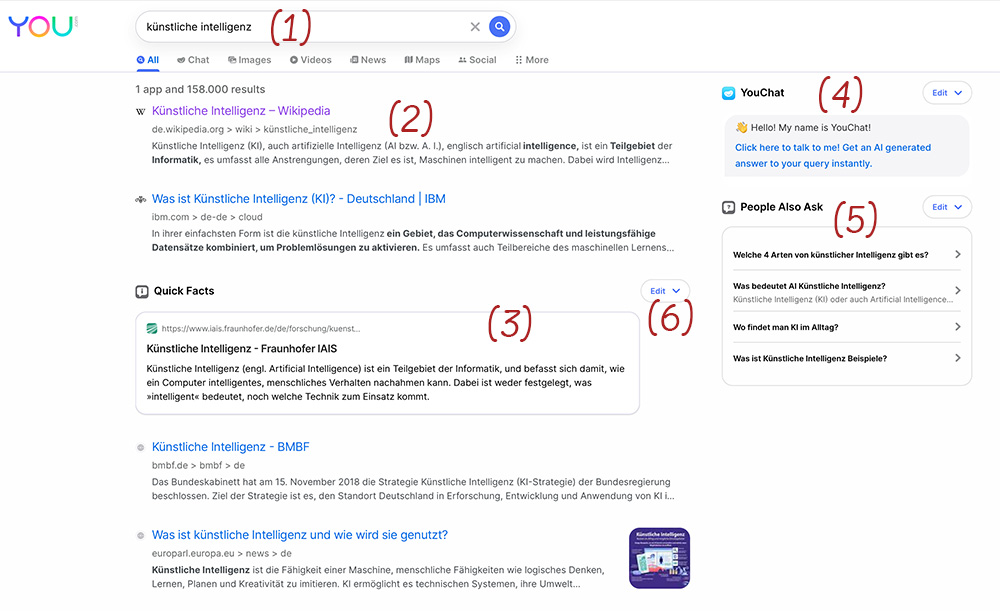Open the IBM Künstliche Intelligenz result link
Screen dimensions: 1000x611
coord(298,199)
